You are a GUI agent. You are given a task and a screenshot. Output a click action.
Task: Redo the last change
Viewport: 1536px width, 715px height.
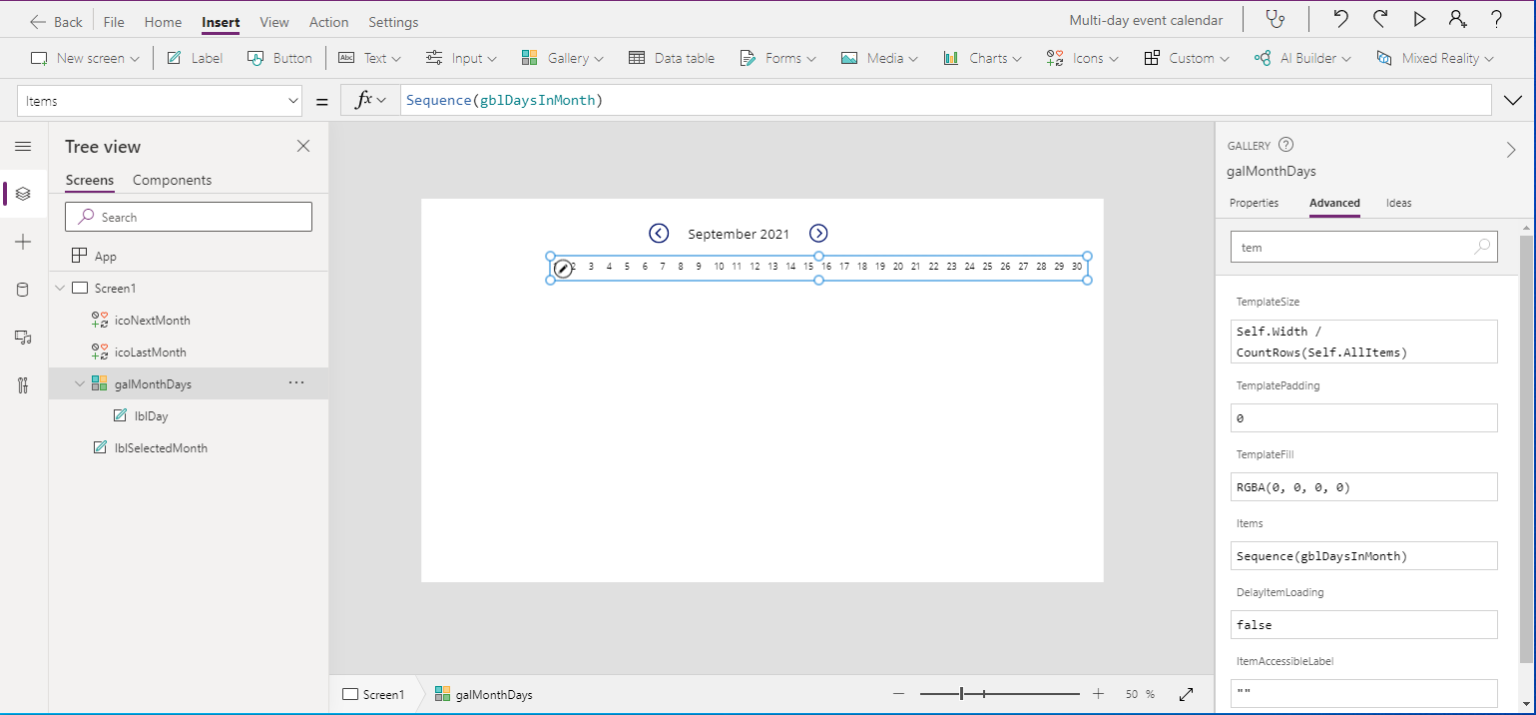pos(1379,19)
